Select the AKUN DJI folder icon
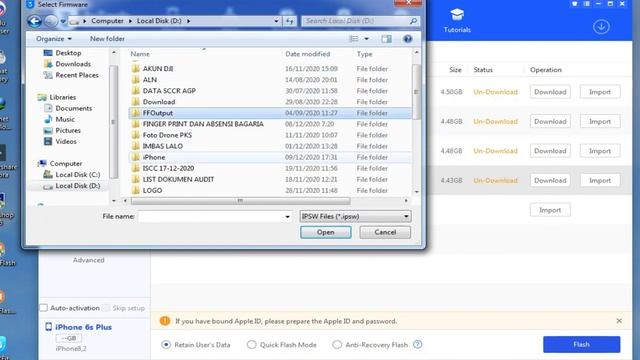 (136, 69)
